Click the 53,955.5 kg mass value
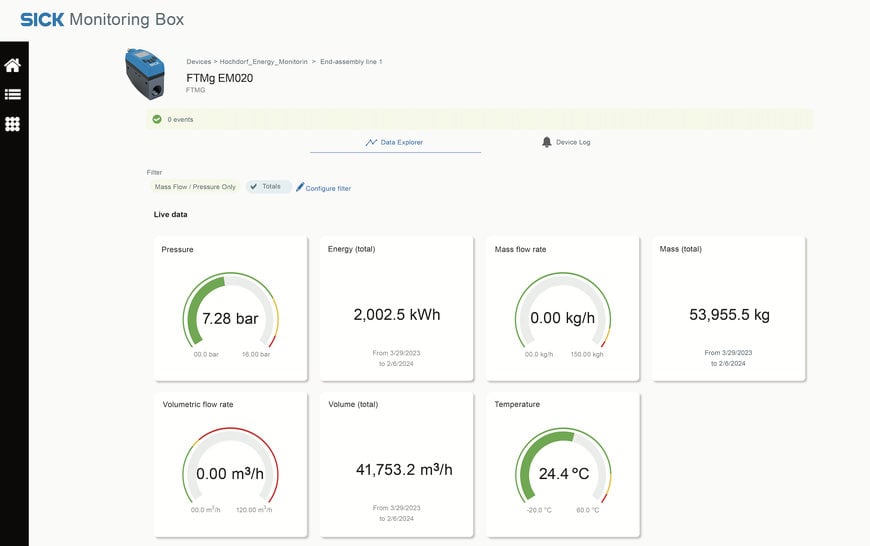Image resolution: width=870 pixels, height=546 pixels. pos(729,315)
